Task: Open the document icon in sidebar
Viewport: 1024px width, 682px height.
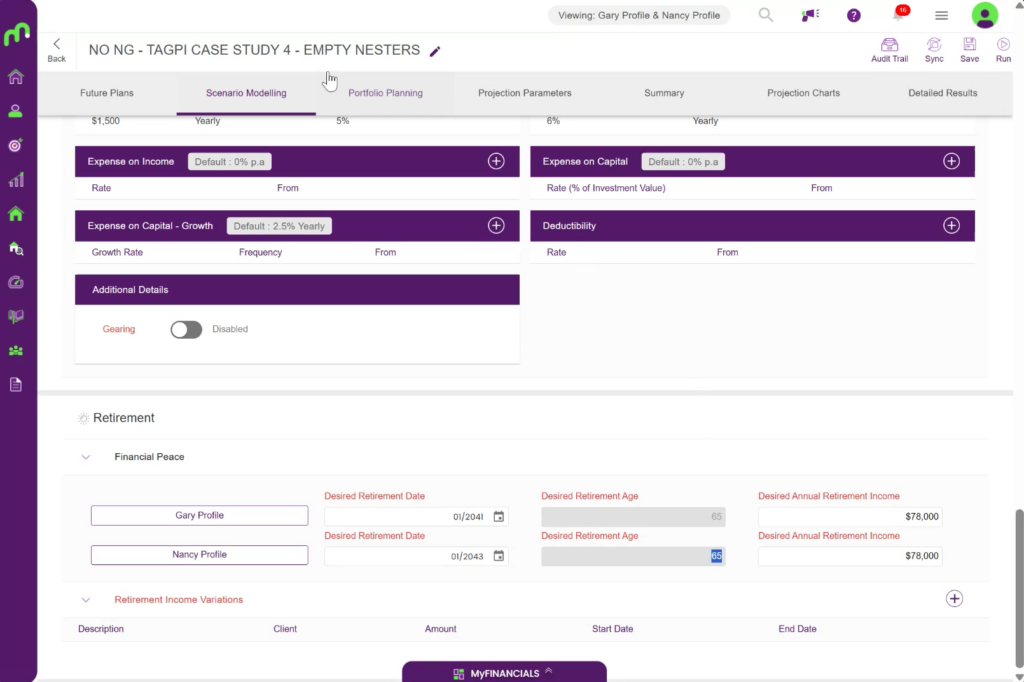Action: [16, 385]
